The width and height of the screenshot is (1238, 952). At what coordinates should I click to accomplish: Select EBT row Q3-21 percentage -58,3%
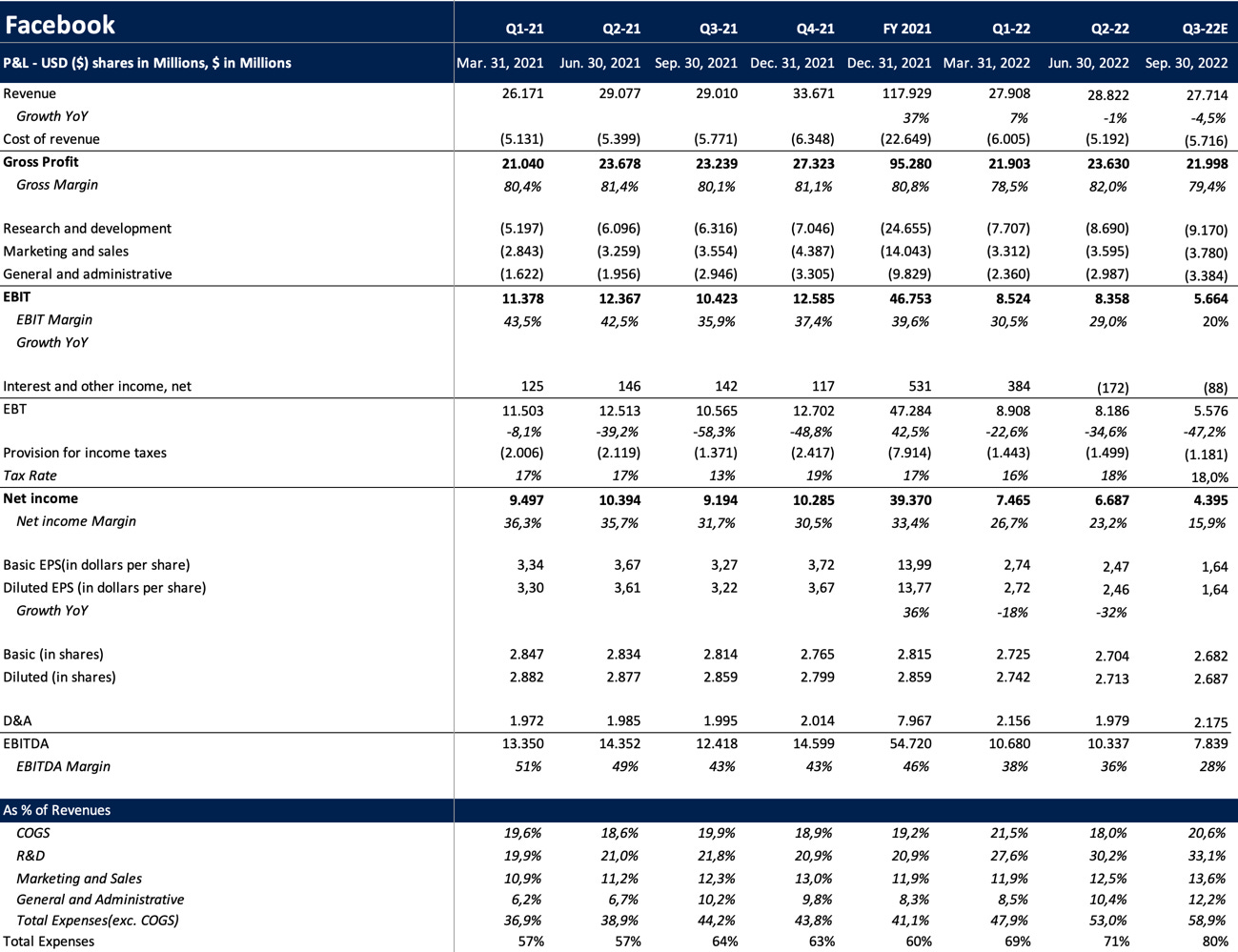click(x=716, y=434)
